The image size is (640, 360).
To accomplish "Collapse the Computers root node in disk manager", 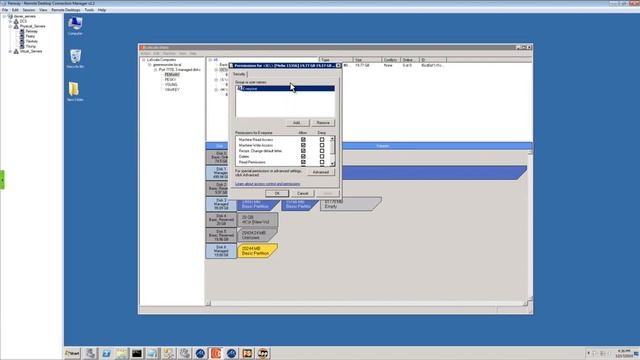I will [144, 60].
